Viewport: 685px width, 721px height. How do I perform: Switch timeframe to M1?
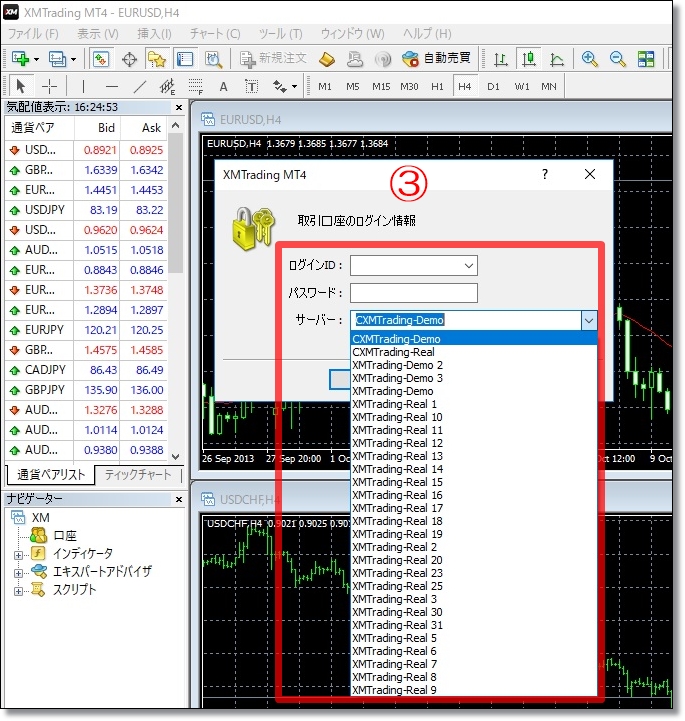click(x=325, y=86)
